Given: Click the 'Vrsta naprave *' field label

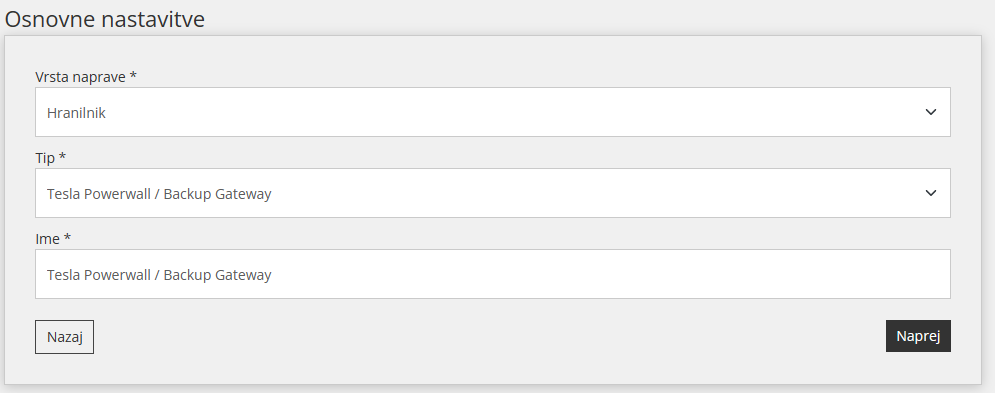Looking at the screenshot, I should (86, 77).
